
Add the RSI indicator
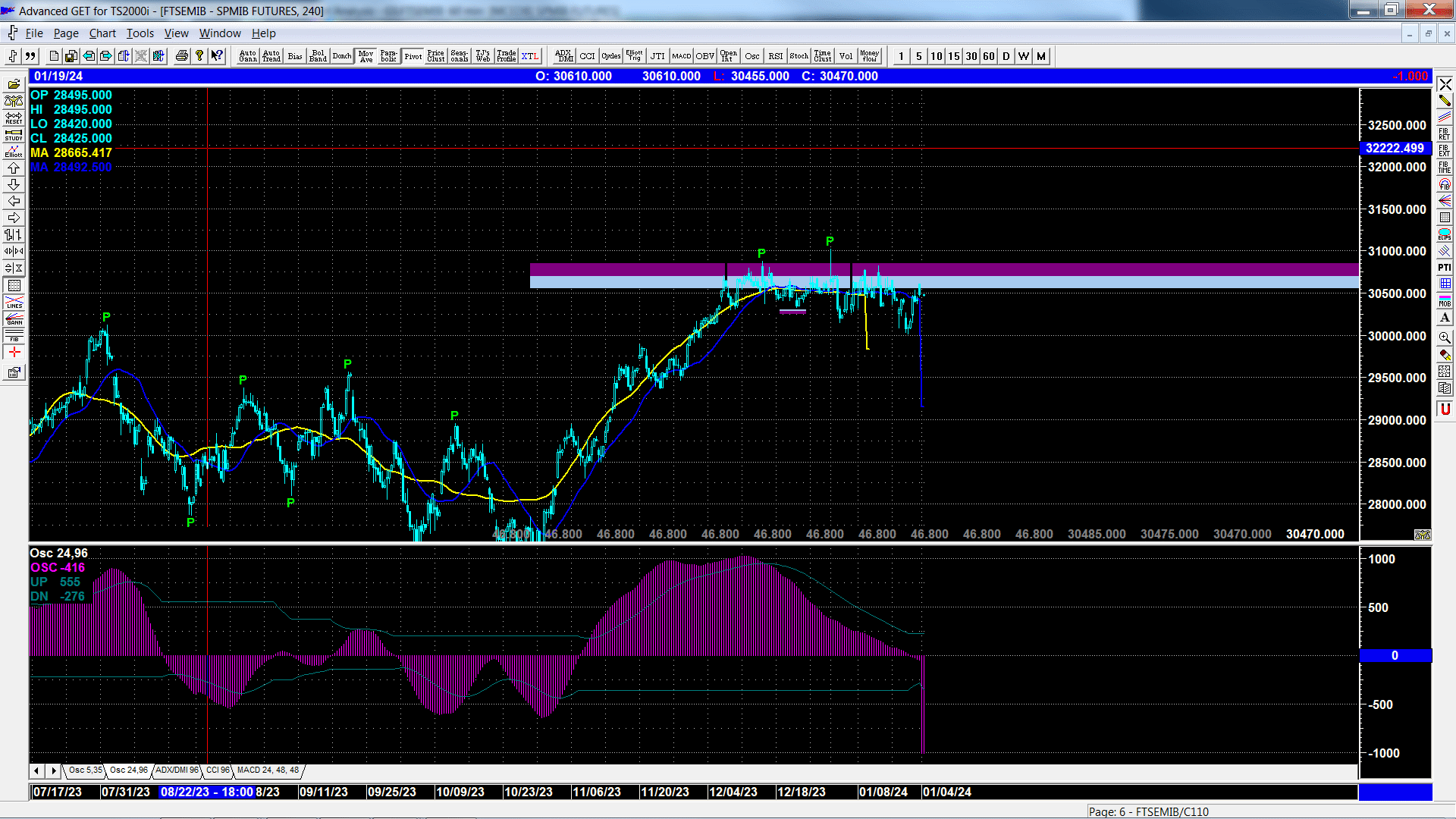pos(776,56)
